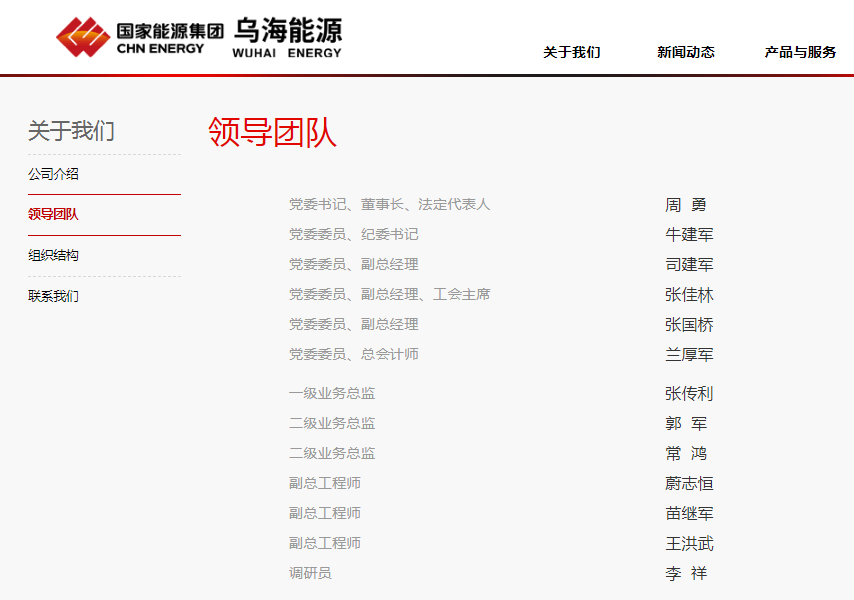Click the 关于我们 sidebar section heading
Viewport: 854px width, 600px height.
point(71,130)
